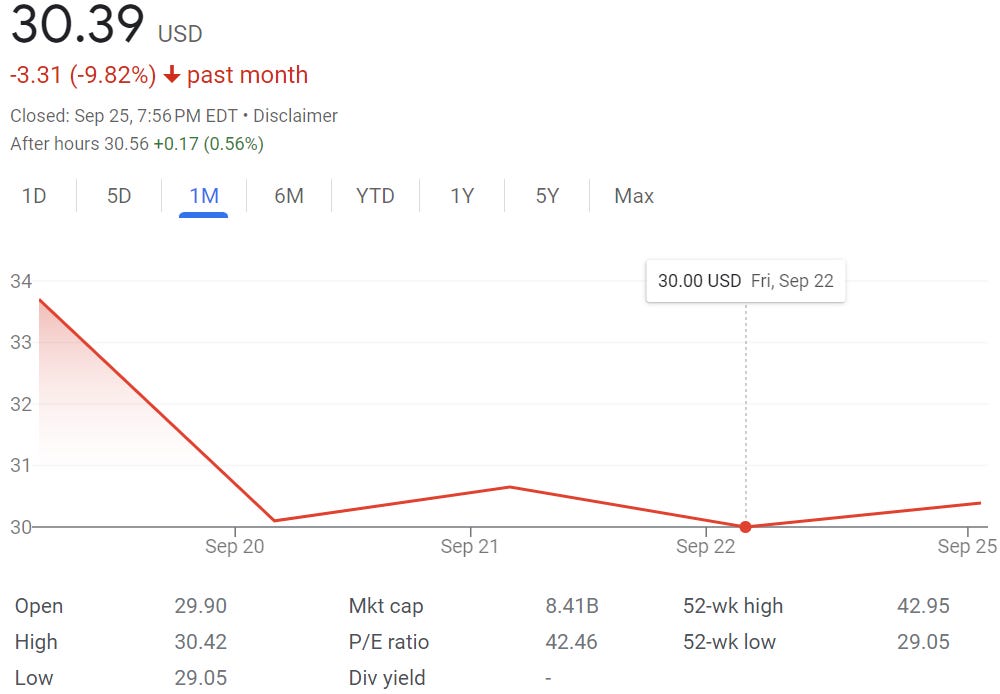Select the 1Y time range
The height and width of the screenshot is (694, 1000).
pyautogui.click(x=462, y=196)
